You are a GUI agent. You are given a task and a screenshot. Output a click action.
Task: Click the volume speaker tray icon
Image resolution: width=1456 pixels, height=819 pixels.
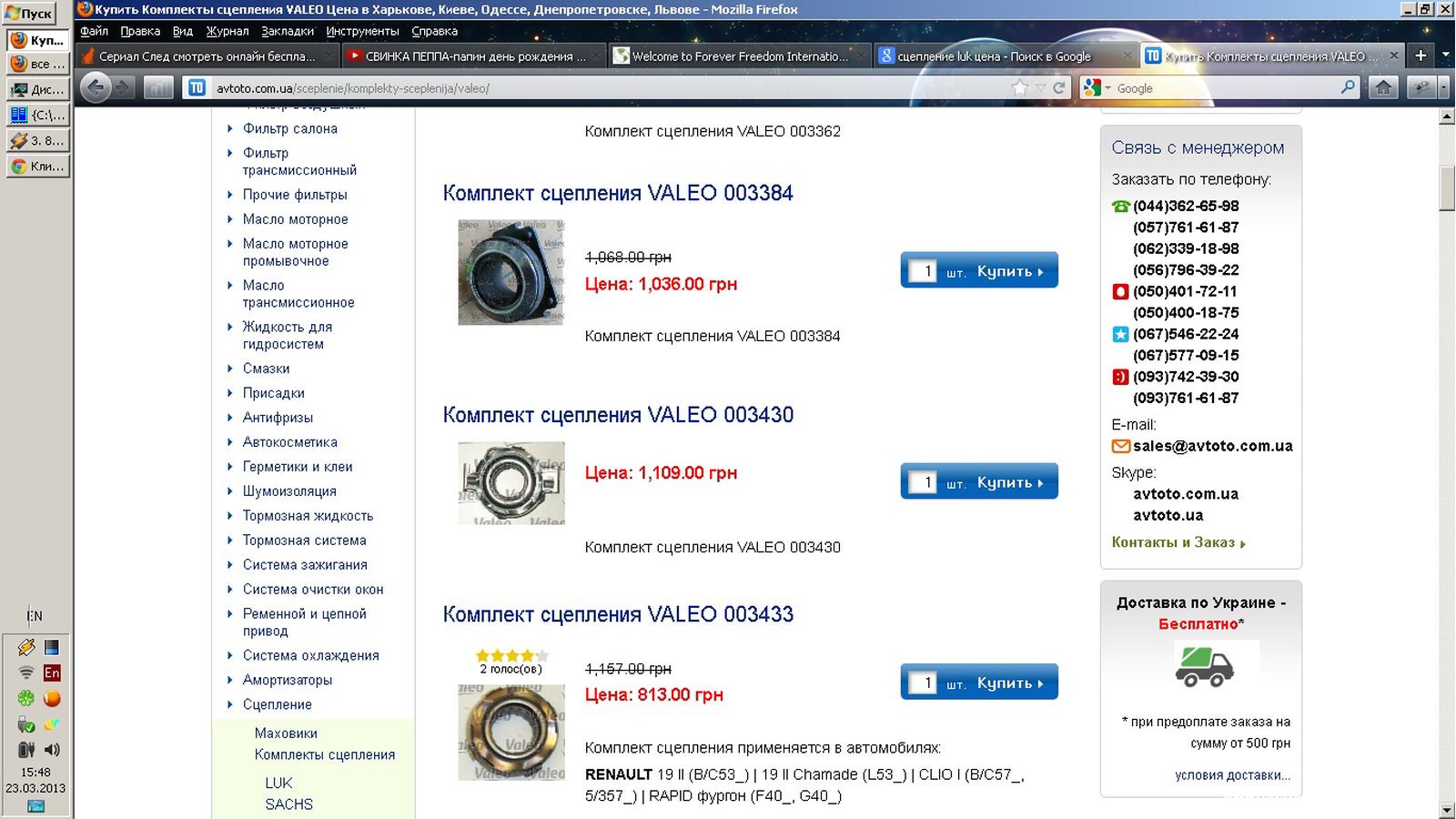pos(52,750)
